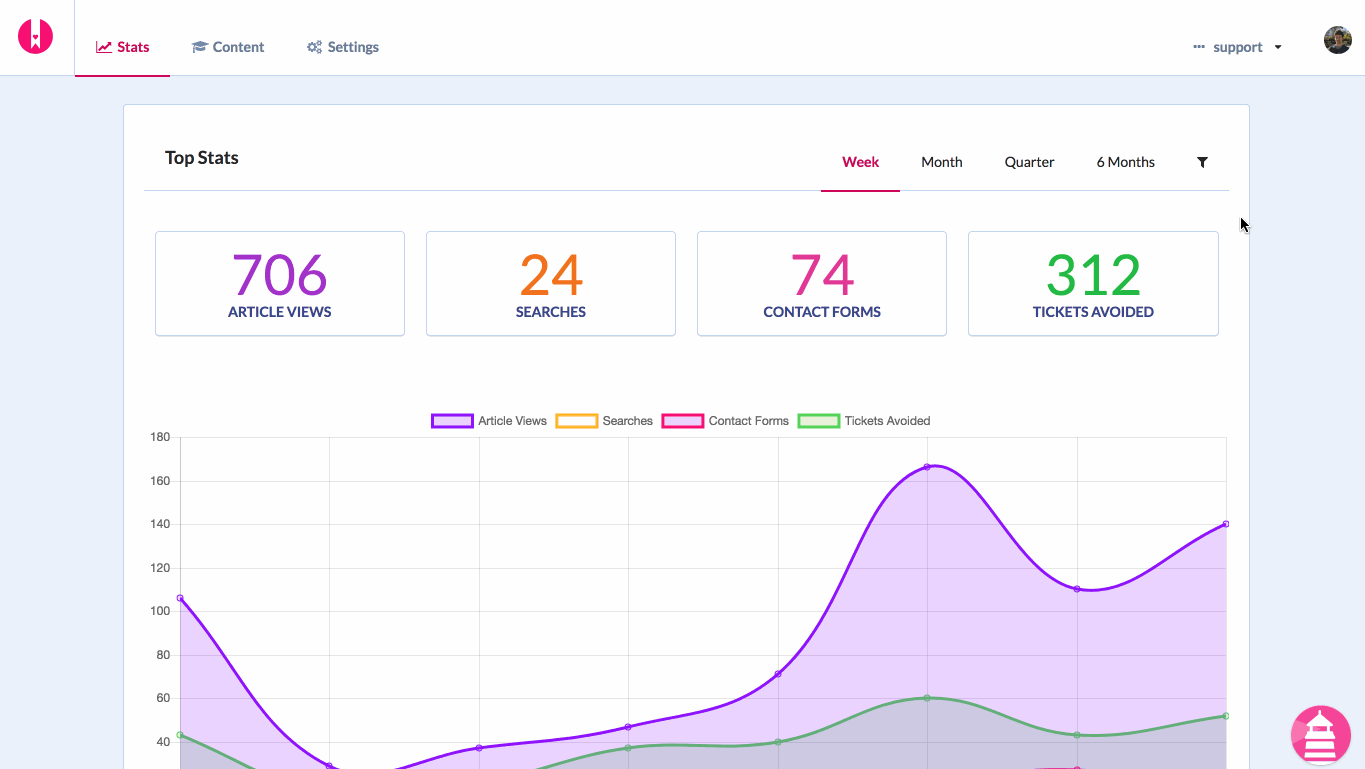Switch to the Month tab
This screenshot has height=769, width=1365.
tap(941, 161)
